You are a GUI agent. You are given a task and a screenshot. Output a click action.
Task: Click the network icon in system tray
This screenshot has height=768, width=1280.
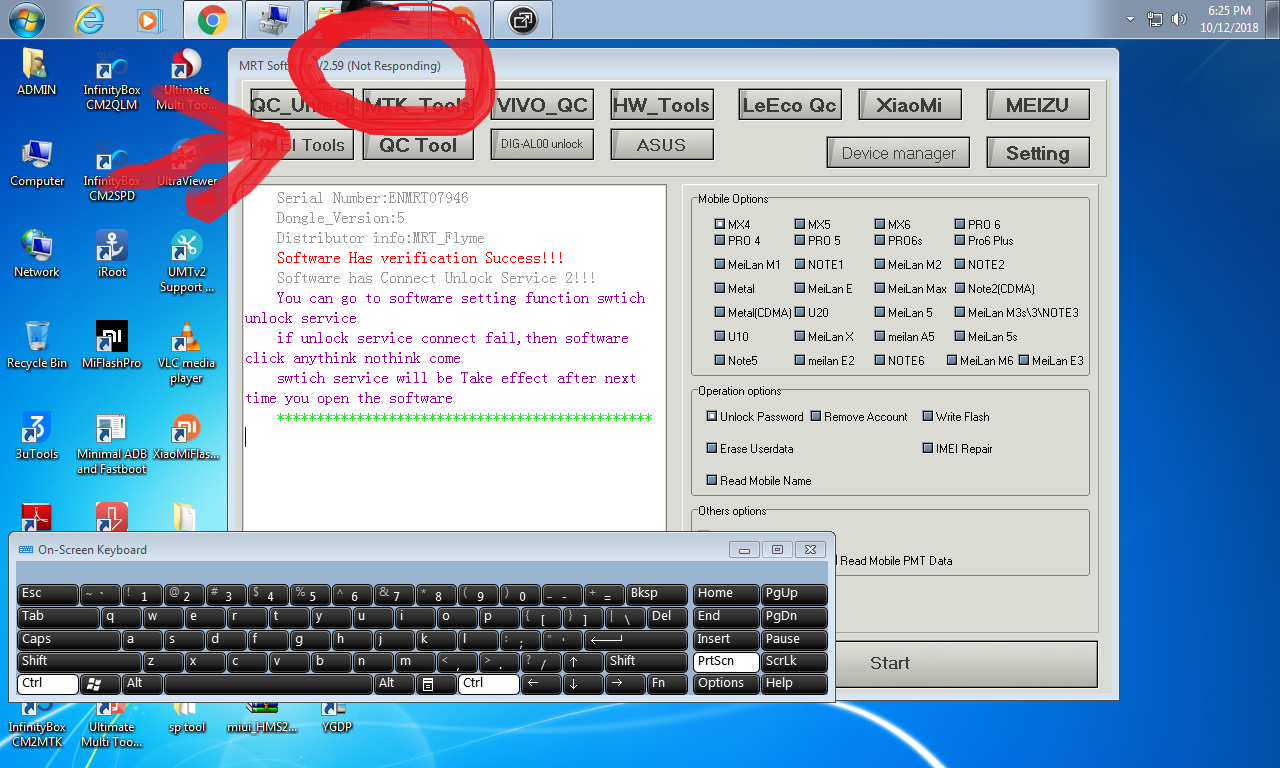[x=1155, y=19]
